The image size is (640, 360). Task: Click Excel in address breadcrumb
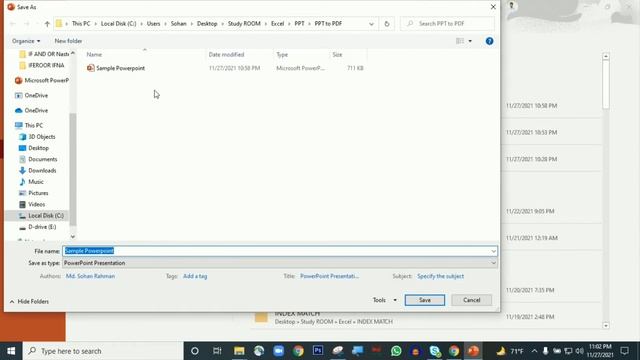tap(278, 24)
